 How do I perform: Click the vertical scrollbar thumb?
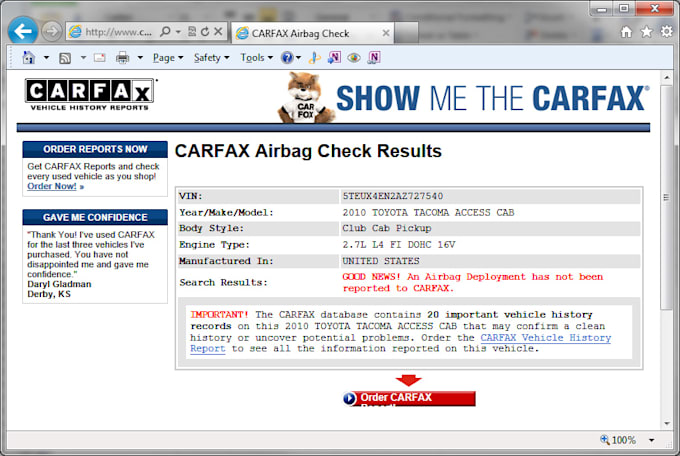(667, 197)
